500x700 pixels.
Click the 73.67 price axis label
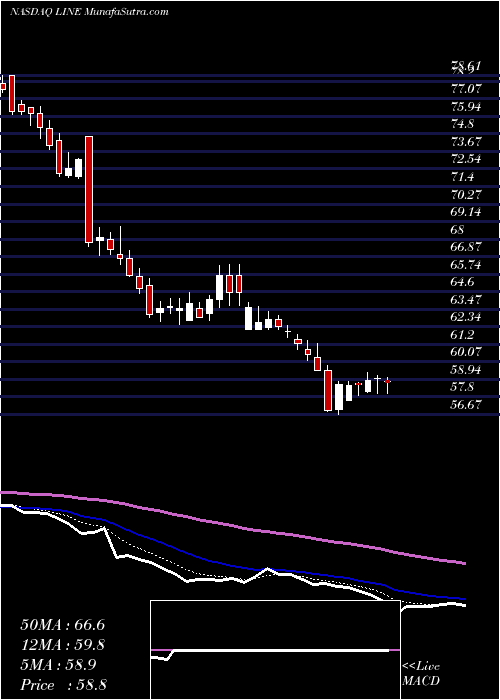pos(467,142)
